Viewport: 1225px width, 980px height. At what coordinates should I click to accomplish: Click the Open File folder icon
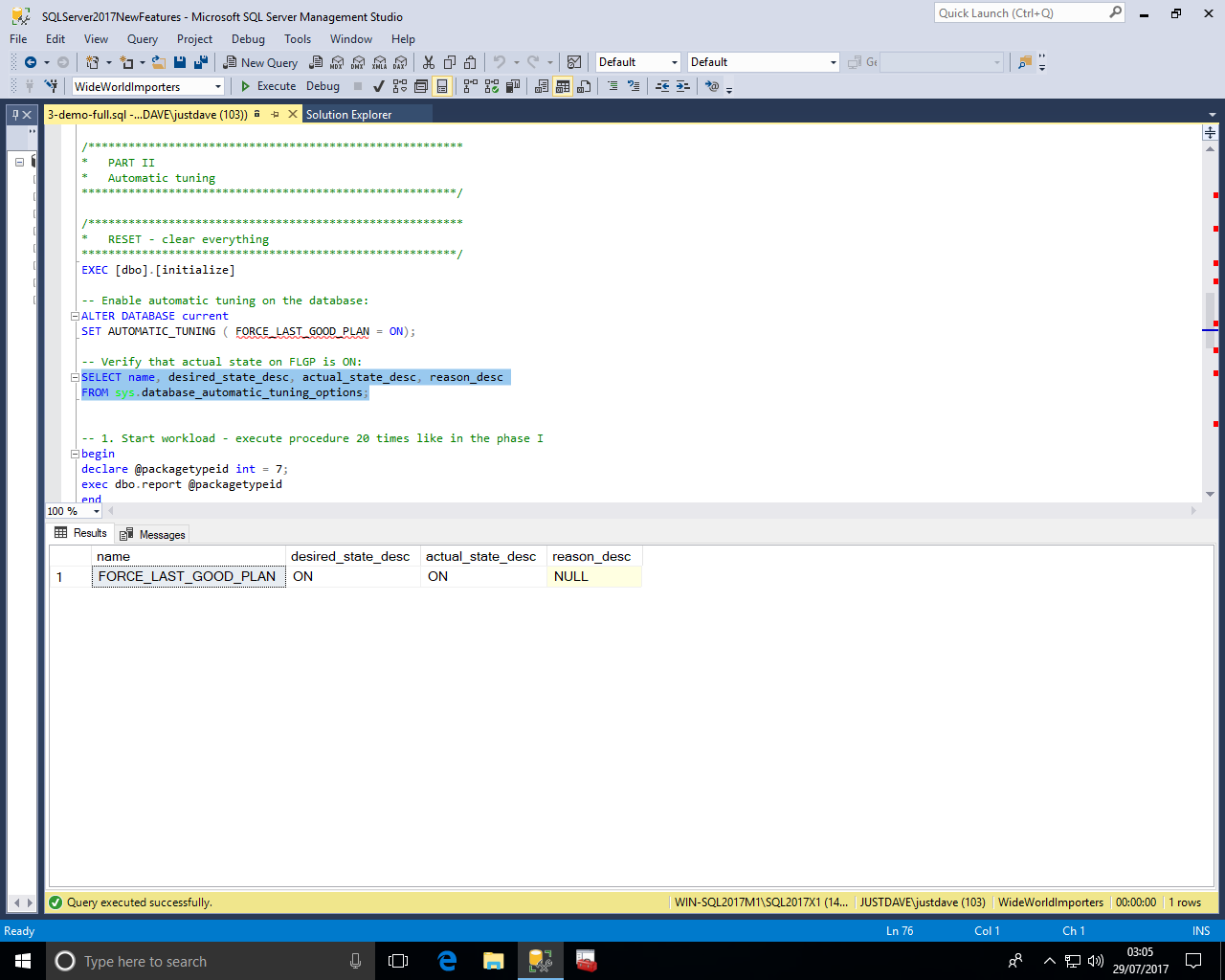[159, 62]
